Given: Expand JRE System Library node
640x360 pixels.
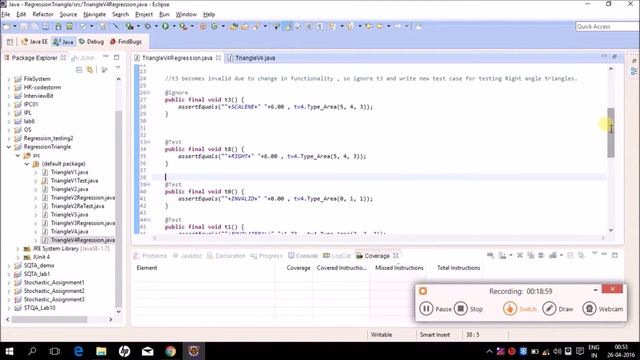Looking at the screenshot, I should click(x=18, y=249).
